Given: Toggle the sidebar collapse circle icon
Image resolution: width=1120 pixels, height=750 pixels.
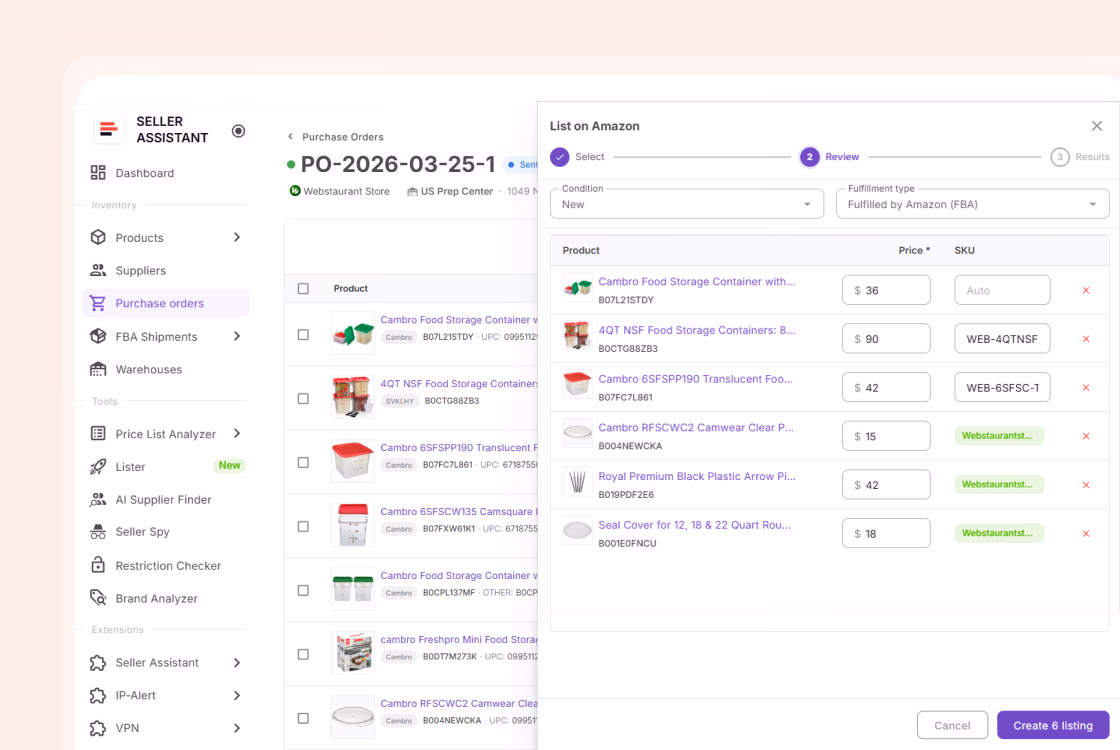Looking at the screenshot, I should (x=239, y=131).
